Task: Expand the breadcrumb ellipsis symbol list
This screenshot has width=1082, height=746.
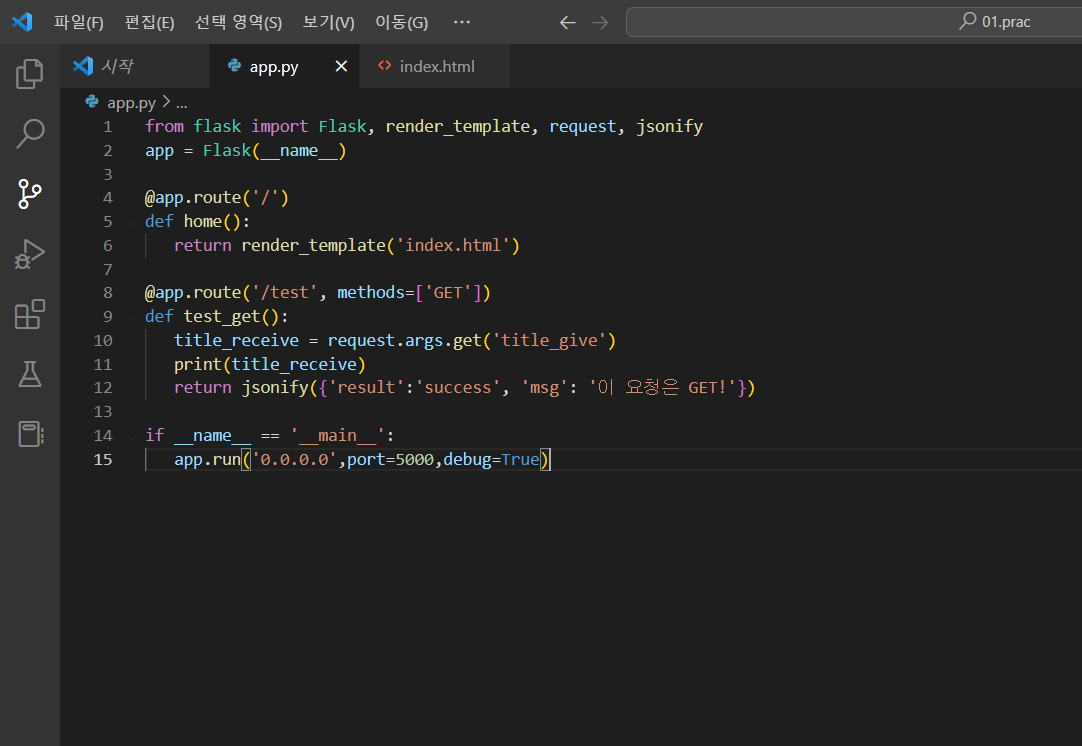Action: (x=181, y=103)
